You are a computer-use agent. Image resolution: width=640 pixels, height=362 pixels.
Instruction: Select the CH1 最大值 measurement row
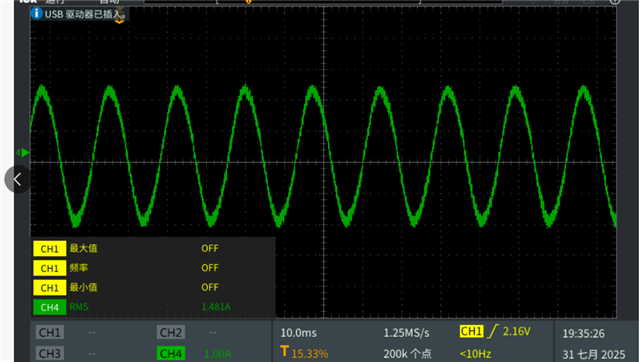click(153, 249)
